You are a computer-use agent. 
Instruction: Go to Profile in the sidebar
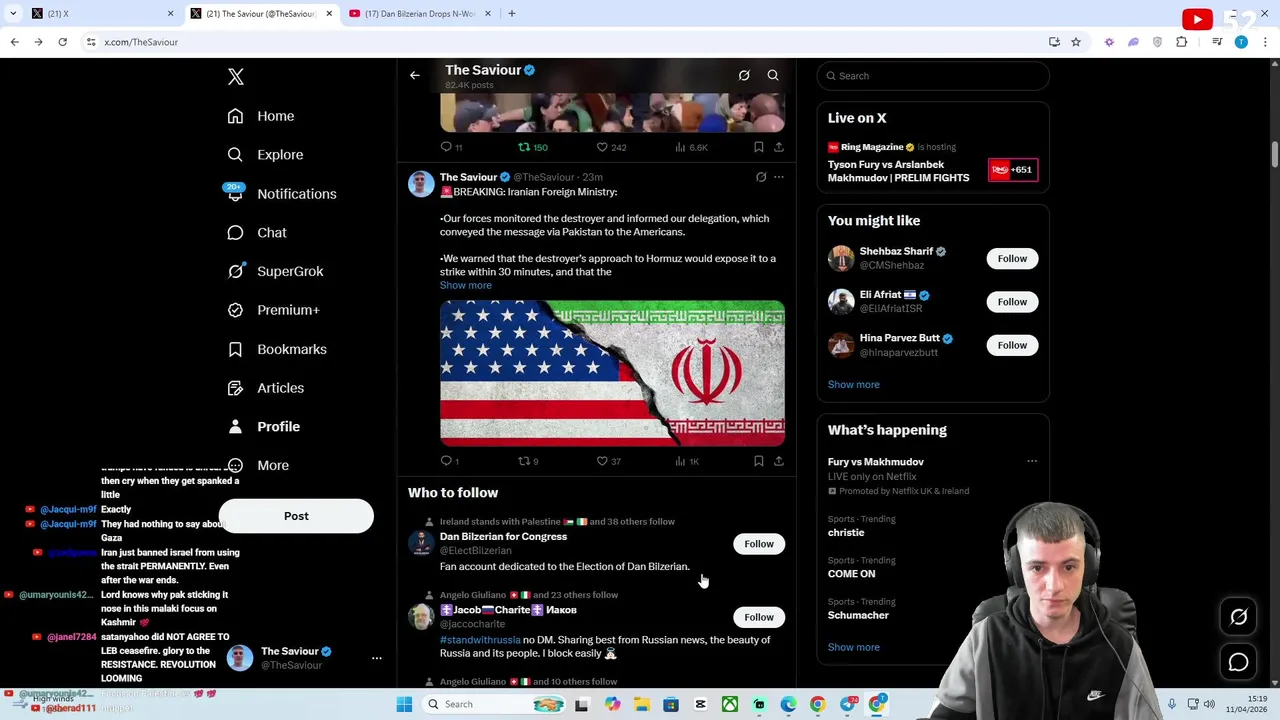pyautogui.click(x=263, y=427)
